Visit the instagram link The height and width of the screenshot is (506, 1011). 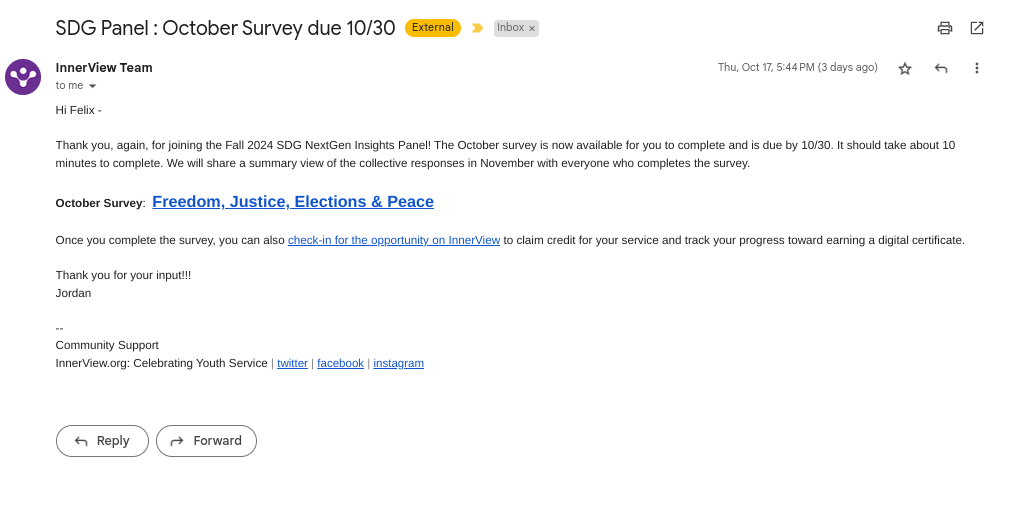[398, 363]
